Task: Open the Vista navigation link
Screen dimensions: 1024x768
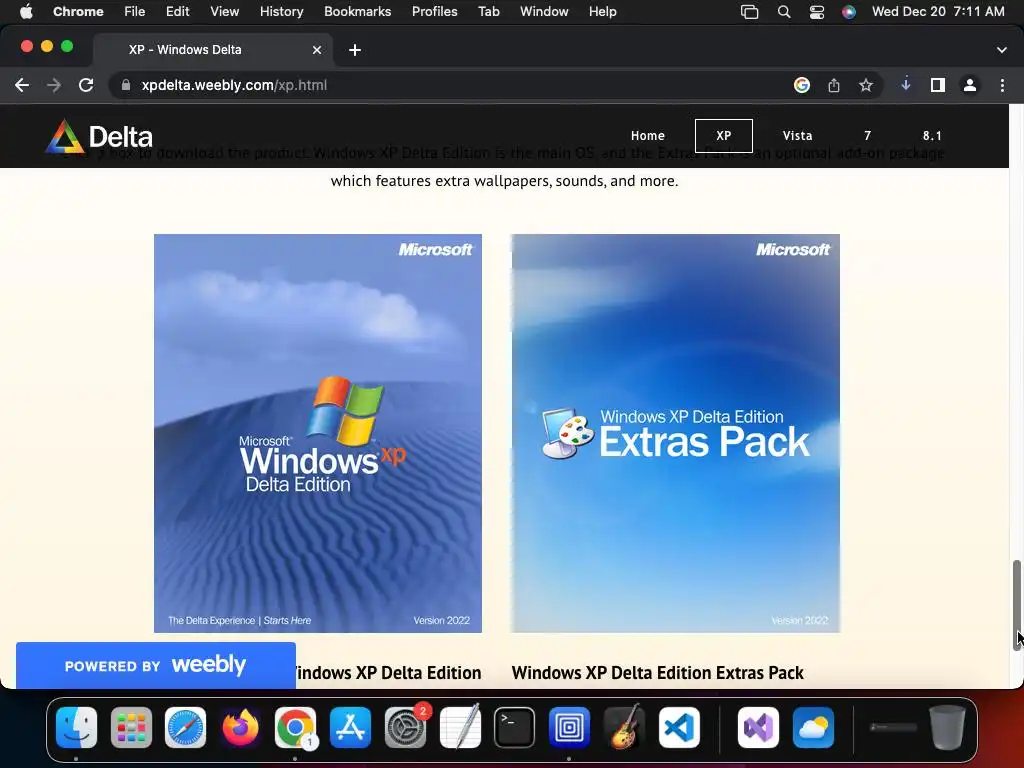Action: coord(797,136)
